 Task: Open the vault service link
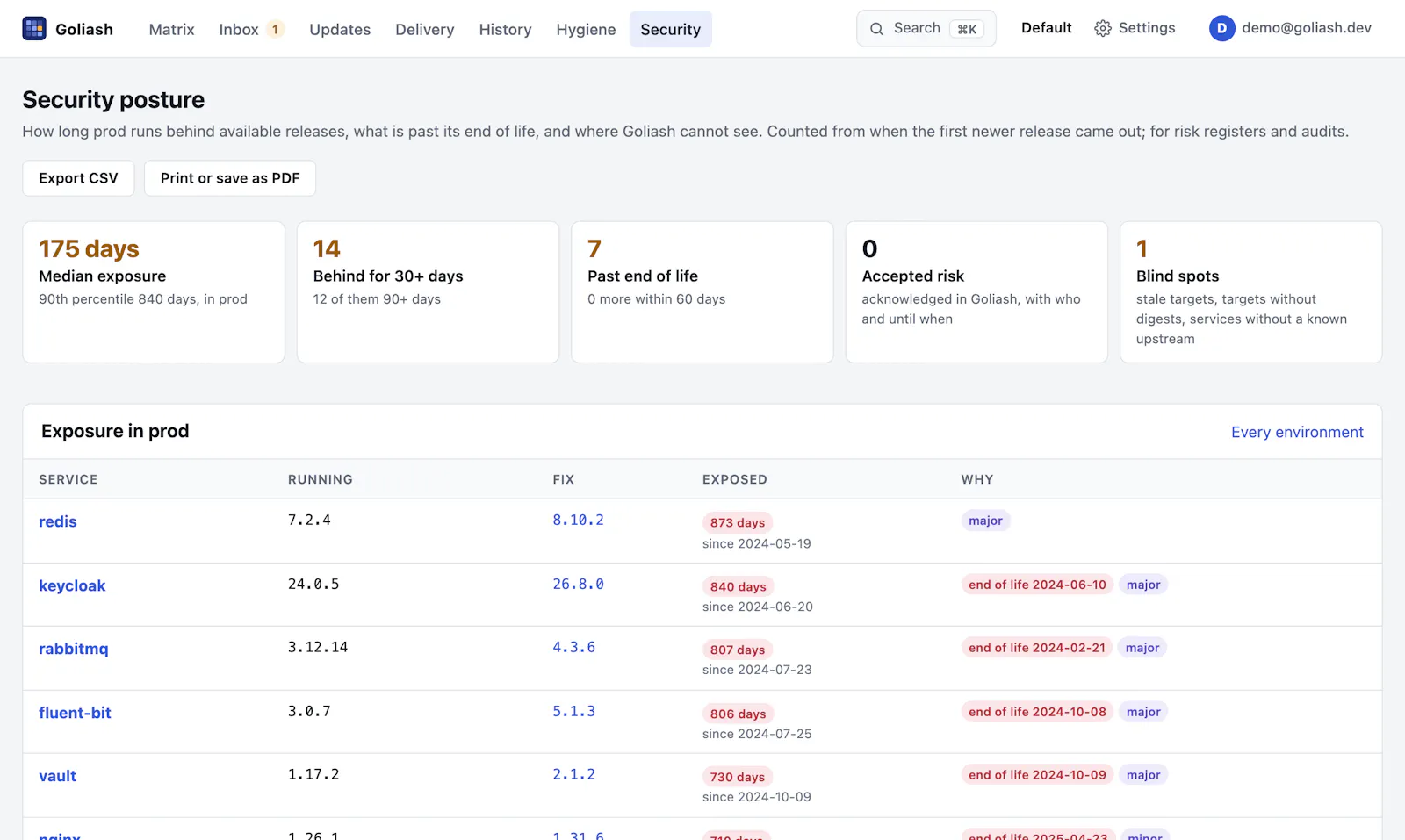click(x=58, y=776)
